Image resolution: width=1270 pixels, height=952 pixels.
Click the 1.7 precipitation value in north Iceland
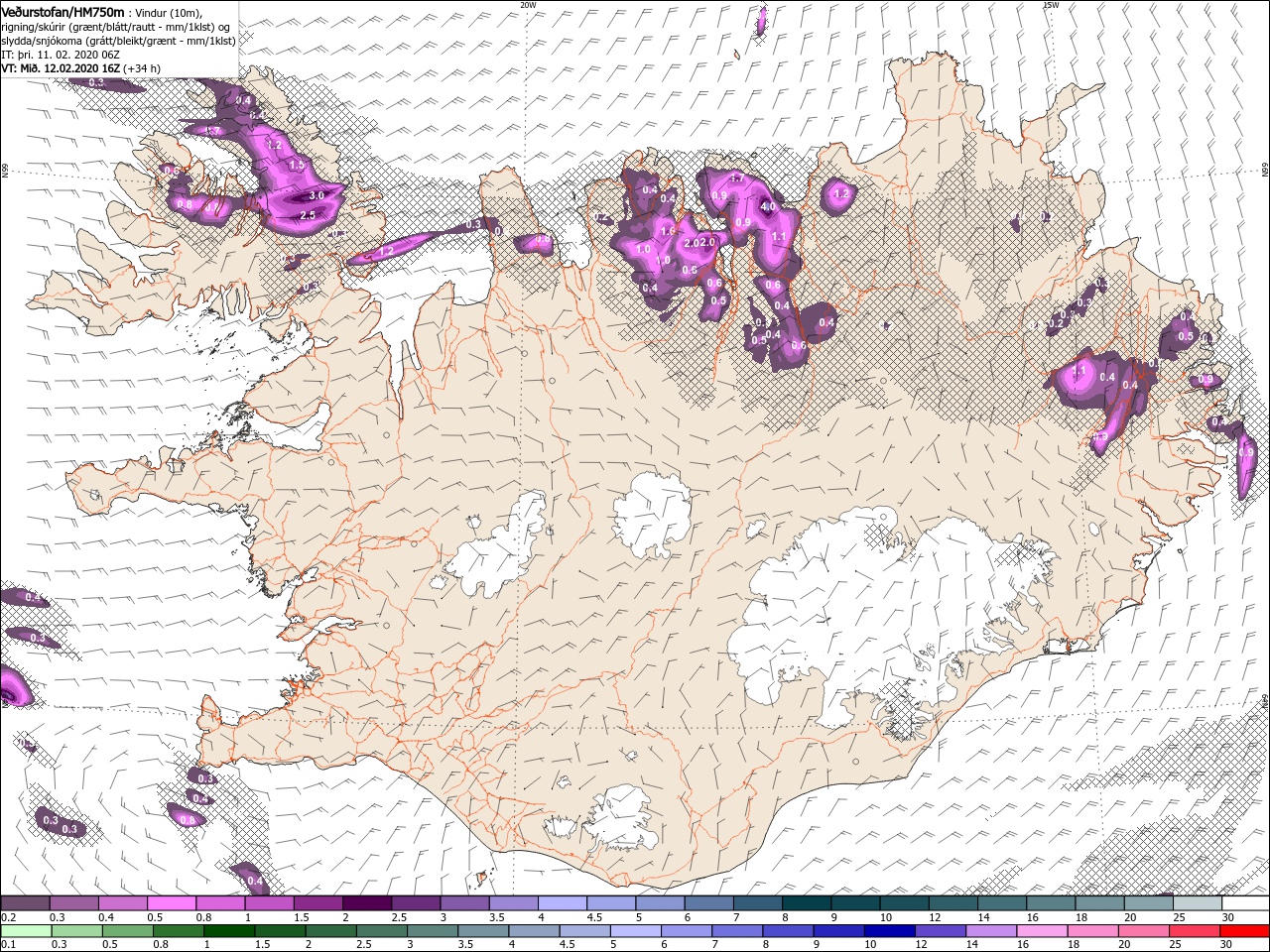(x=737, y=179)
